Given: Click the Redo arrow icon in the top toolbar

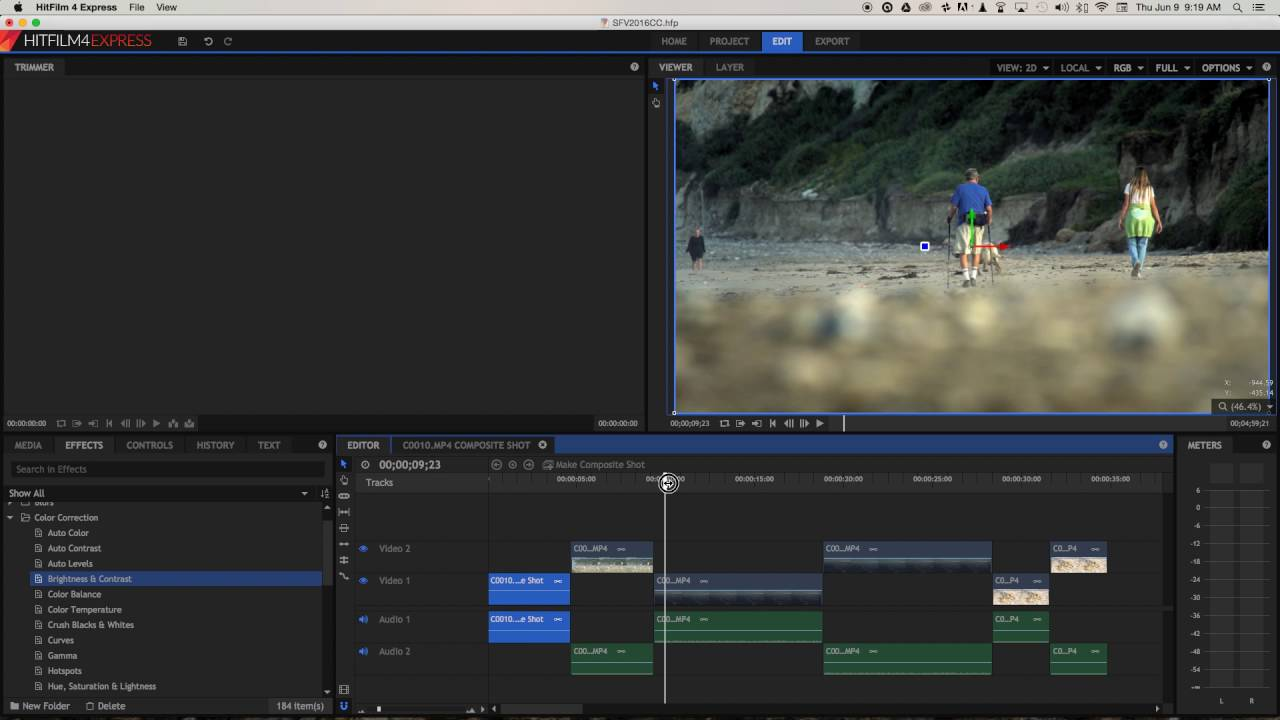Looking at the screenshot, I should pos(228,41).
